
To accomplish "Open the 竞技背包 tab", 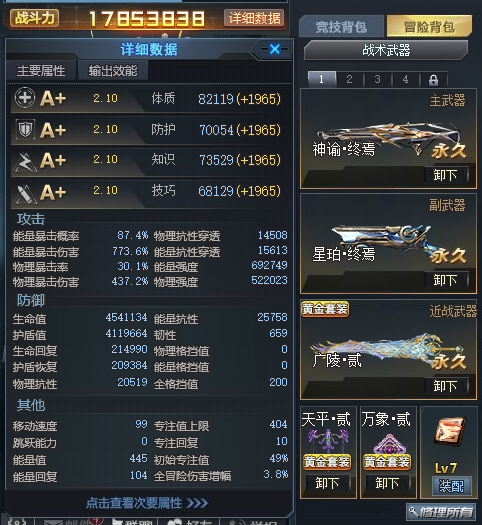I will tap(341, 27).
